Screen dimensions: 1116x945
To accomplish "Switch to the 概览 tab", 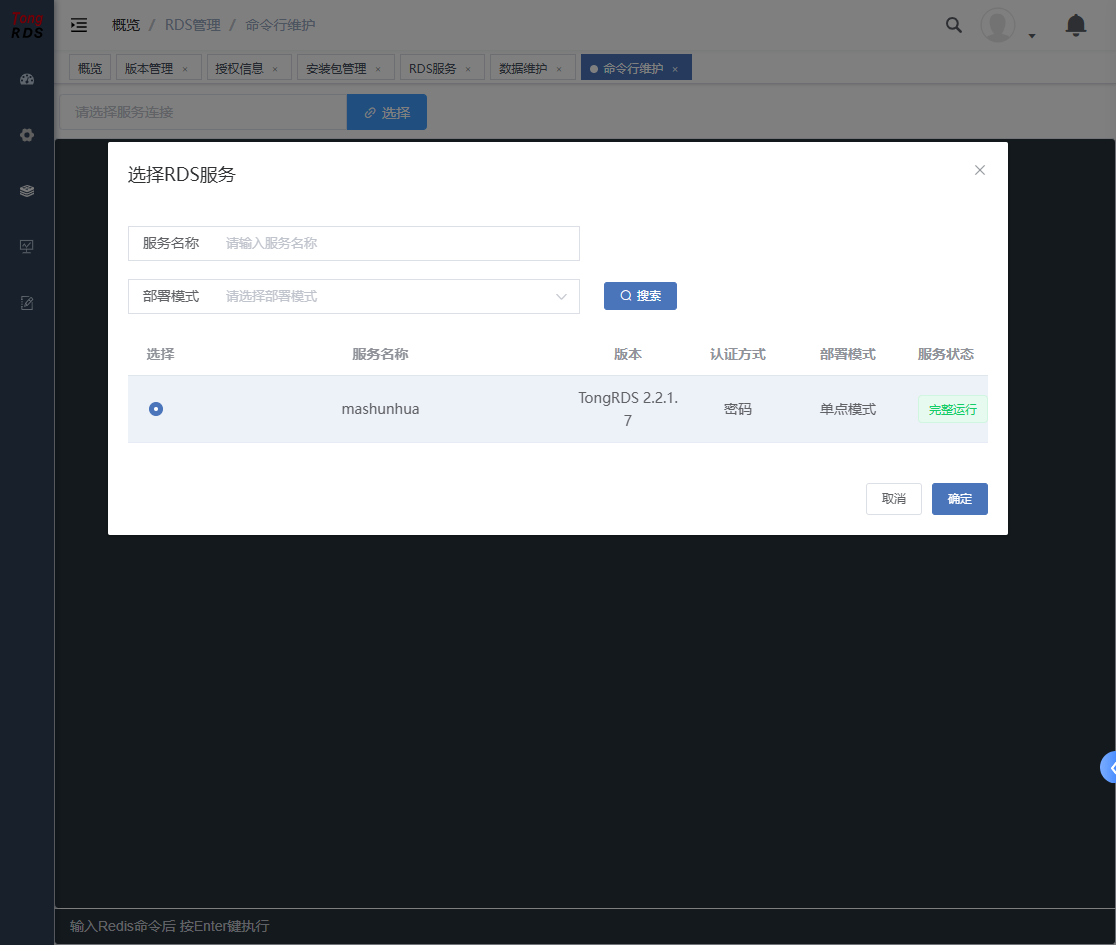I will [x=90, y=68].
